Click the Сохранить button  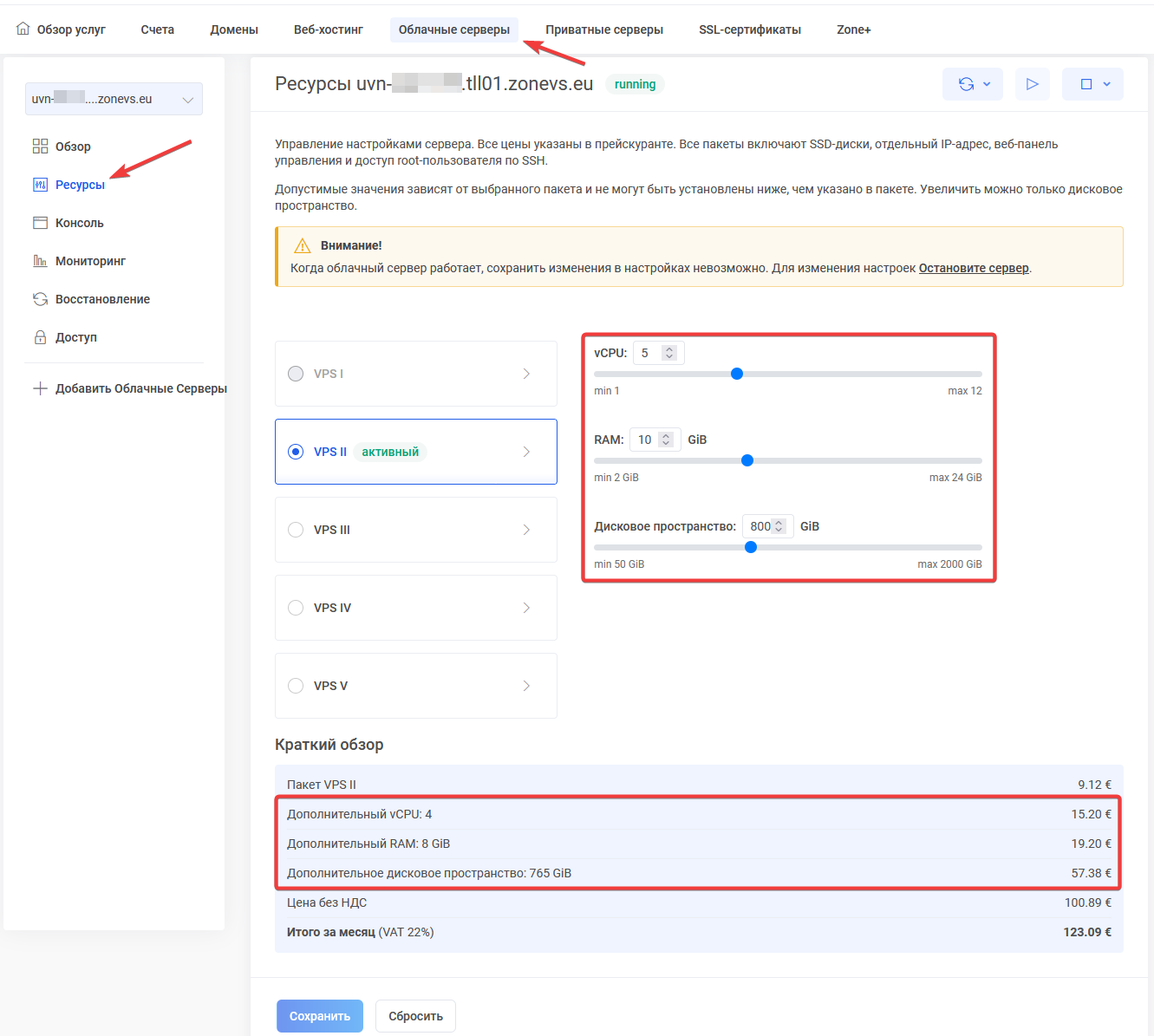tap(320, 1016)
